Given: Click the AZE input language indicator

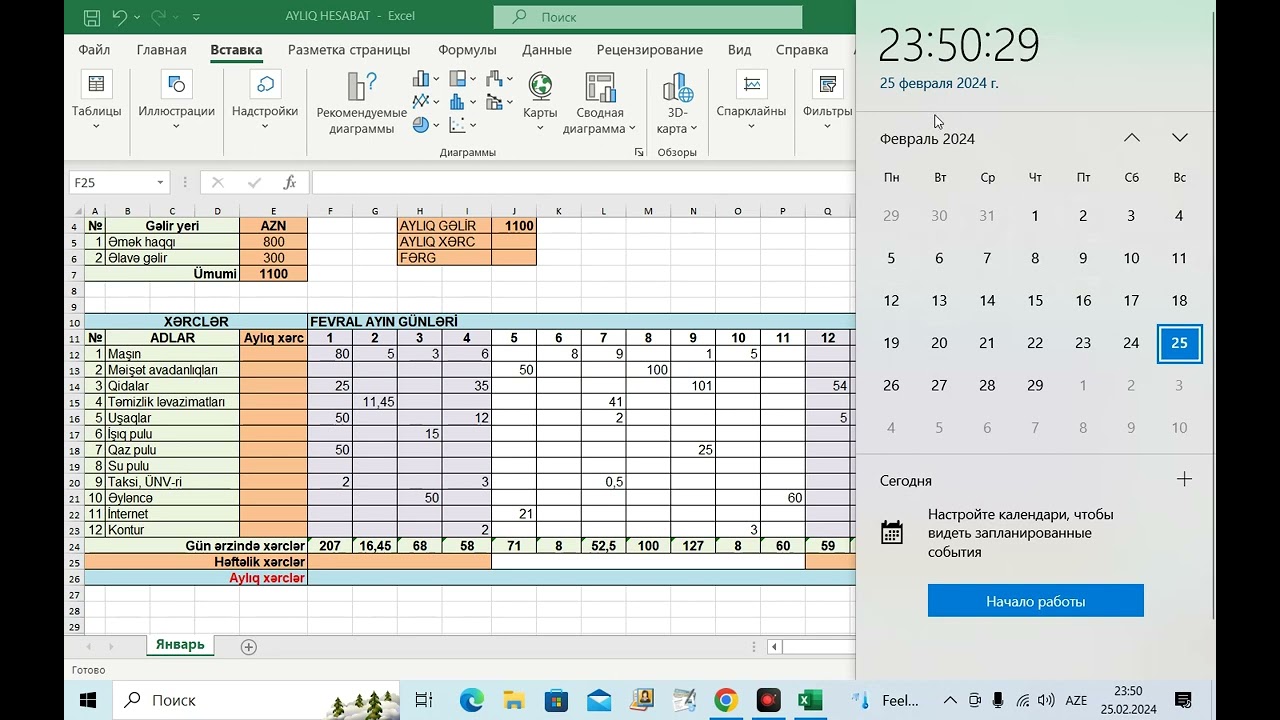Looking at the screenshot, I should tap(1076, 700).
